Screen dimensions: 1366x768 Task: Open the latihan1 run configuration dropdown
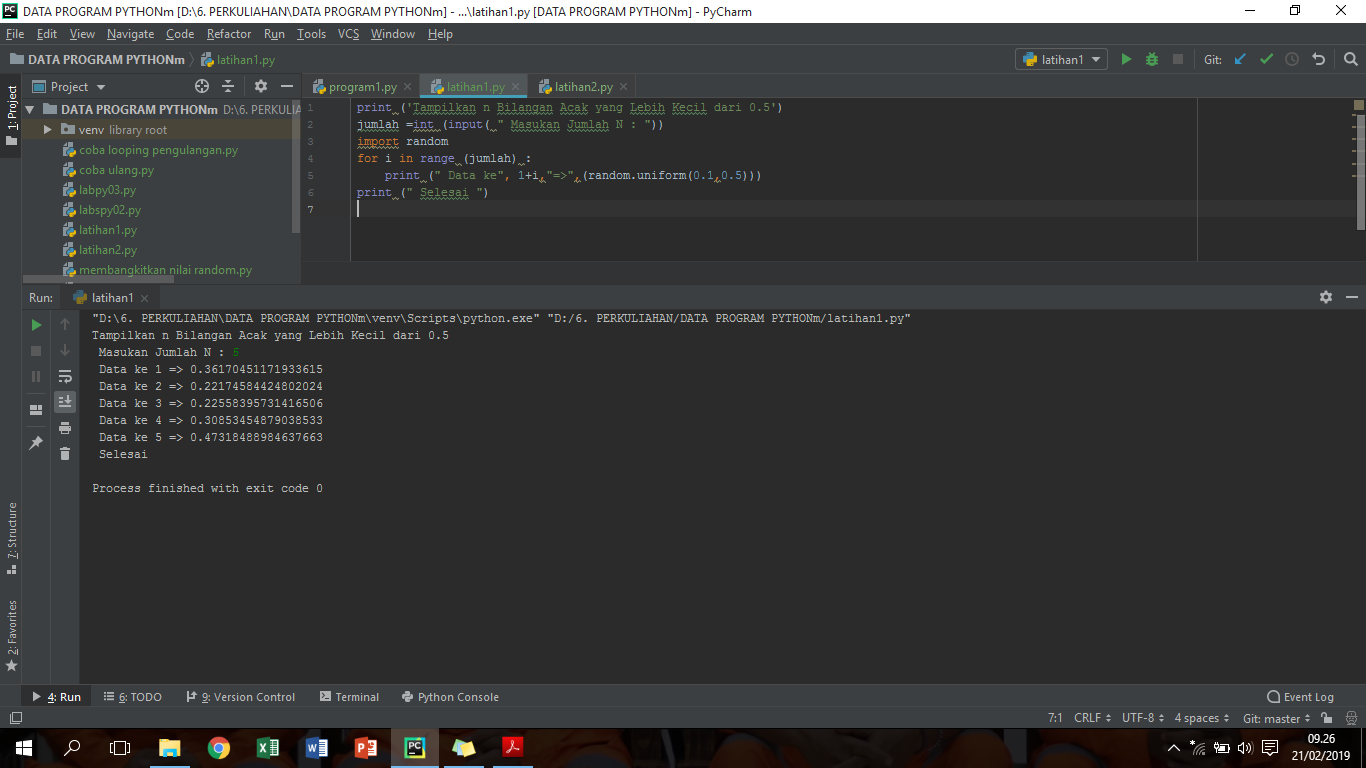[1061, 59]
